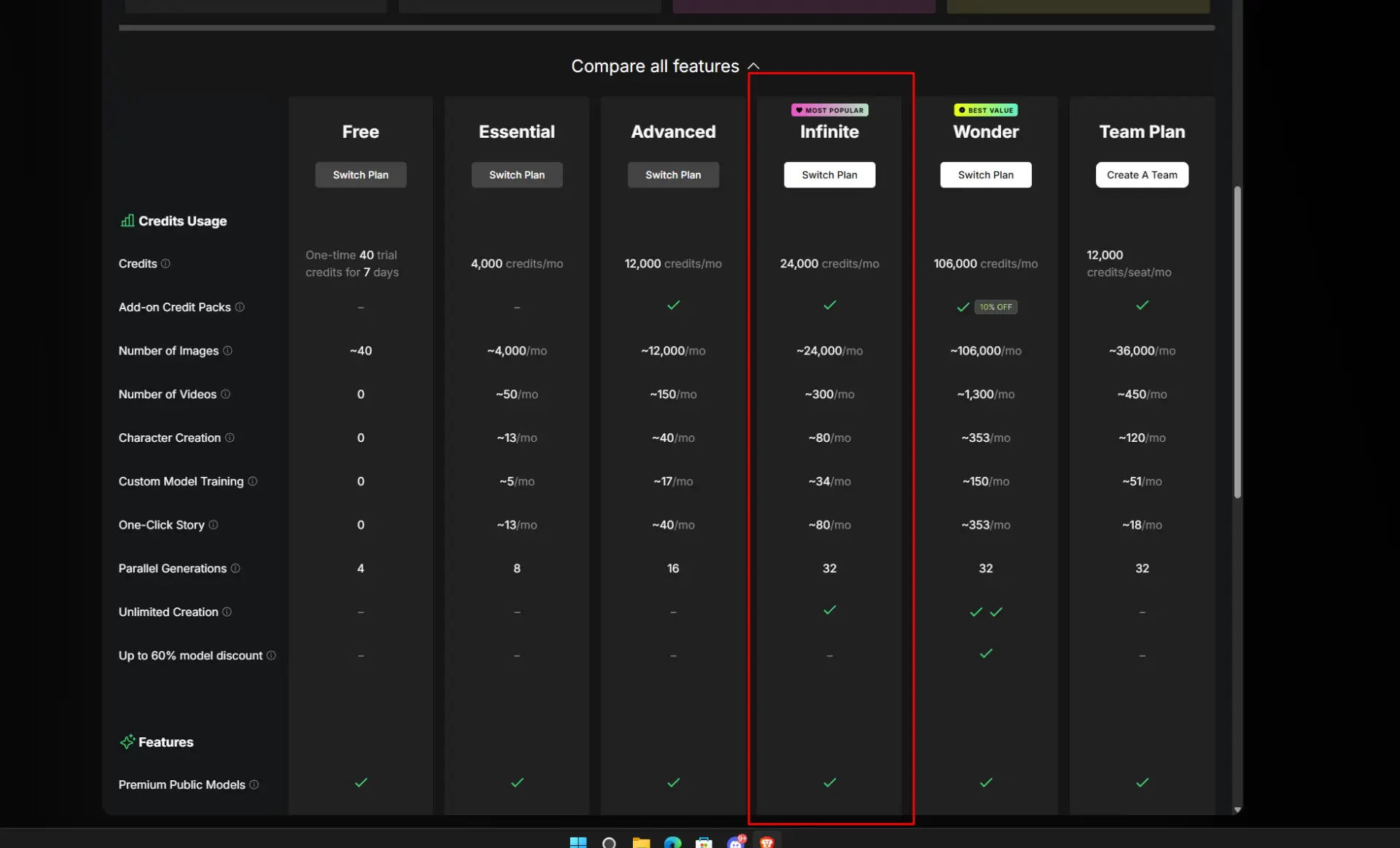1400x848 pixels.
Task: Open the Parallel Generations info icon
Action: click(236, 568)
